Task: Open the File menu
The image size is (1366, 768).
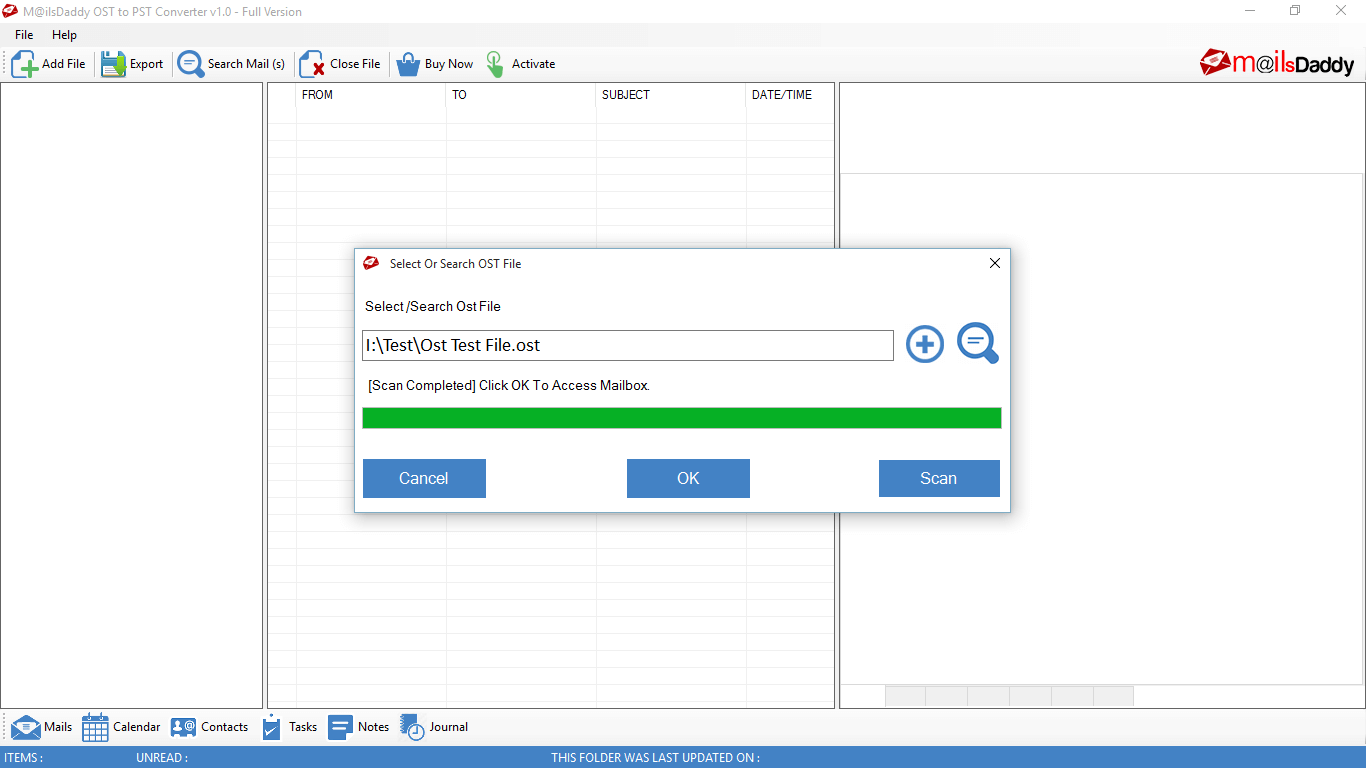Action: pyautogui.click(x=24, y=35)
